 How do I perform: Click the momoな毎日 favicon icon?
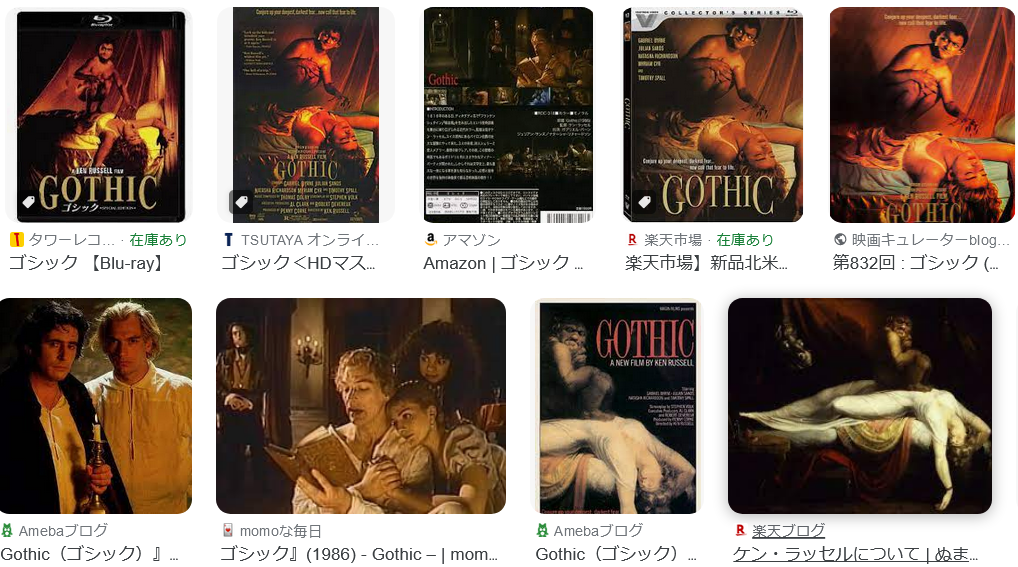click(228, 531)
